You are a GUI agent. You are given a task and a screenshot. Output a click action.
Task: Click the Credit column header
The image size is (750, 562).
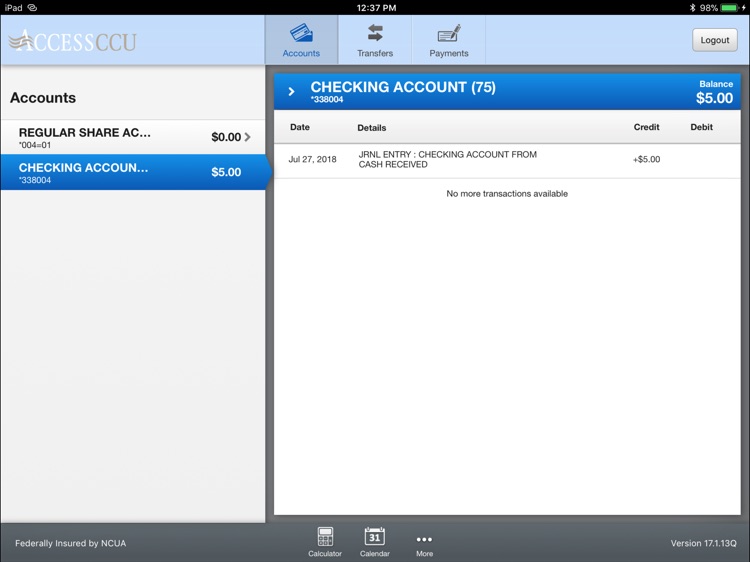[x=646, y=127]
